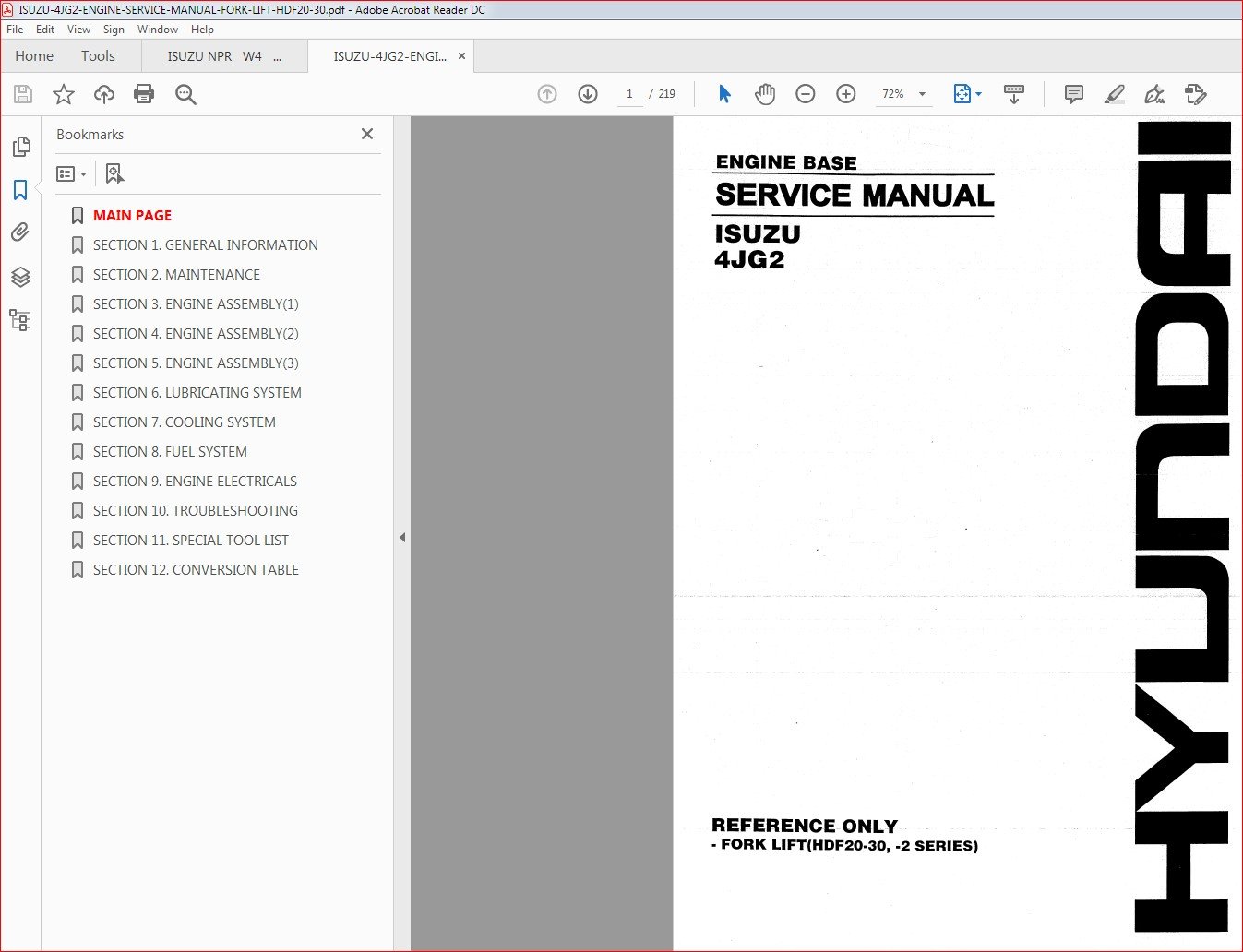The image size is (1243, 952).
Task: Click the 'REFERENCE ONLY' text on the page
Action: [805, 826]
